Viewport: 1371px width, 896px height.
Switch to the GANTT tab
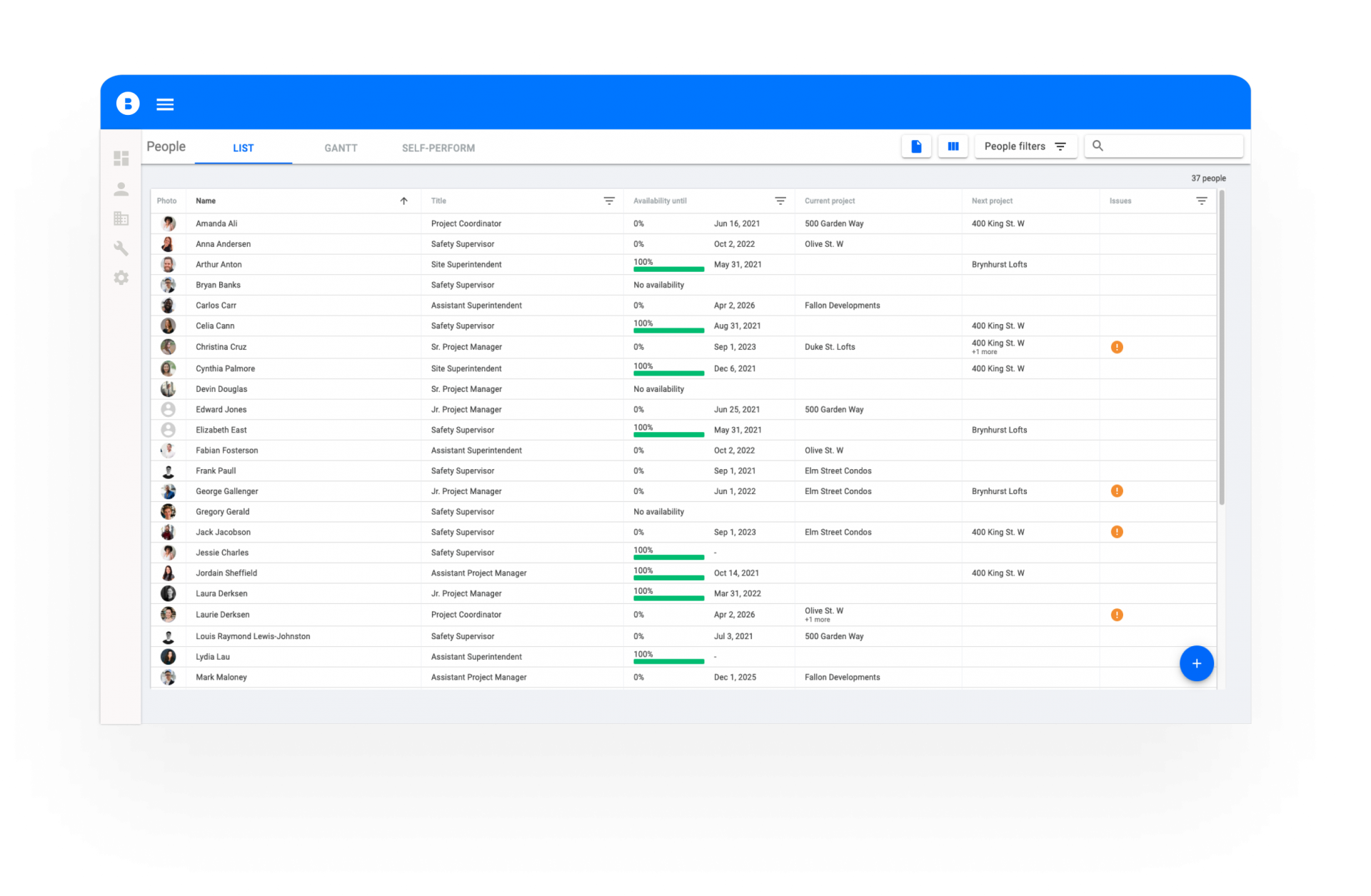341,148
